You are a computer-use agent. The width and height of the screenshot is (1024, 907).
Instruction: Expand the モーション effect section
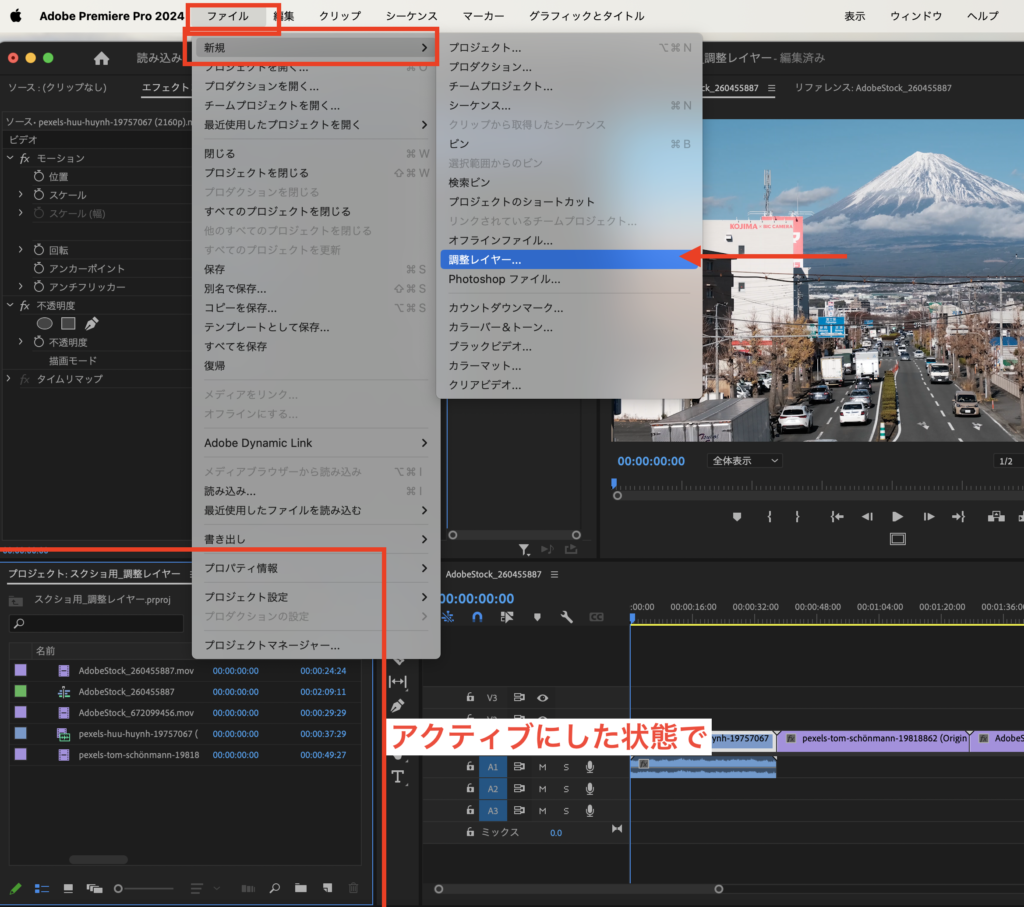(x=9, y=158)
